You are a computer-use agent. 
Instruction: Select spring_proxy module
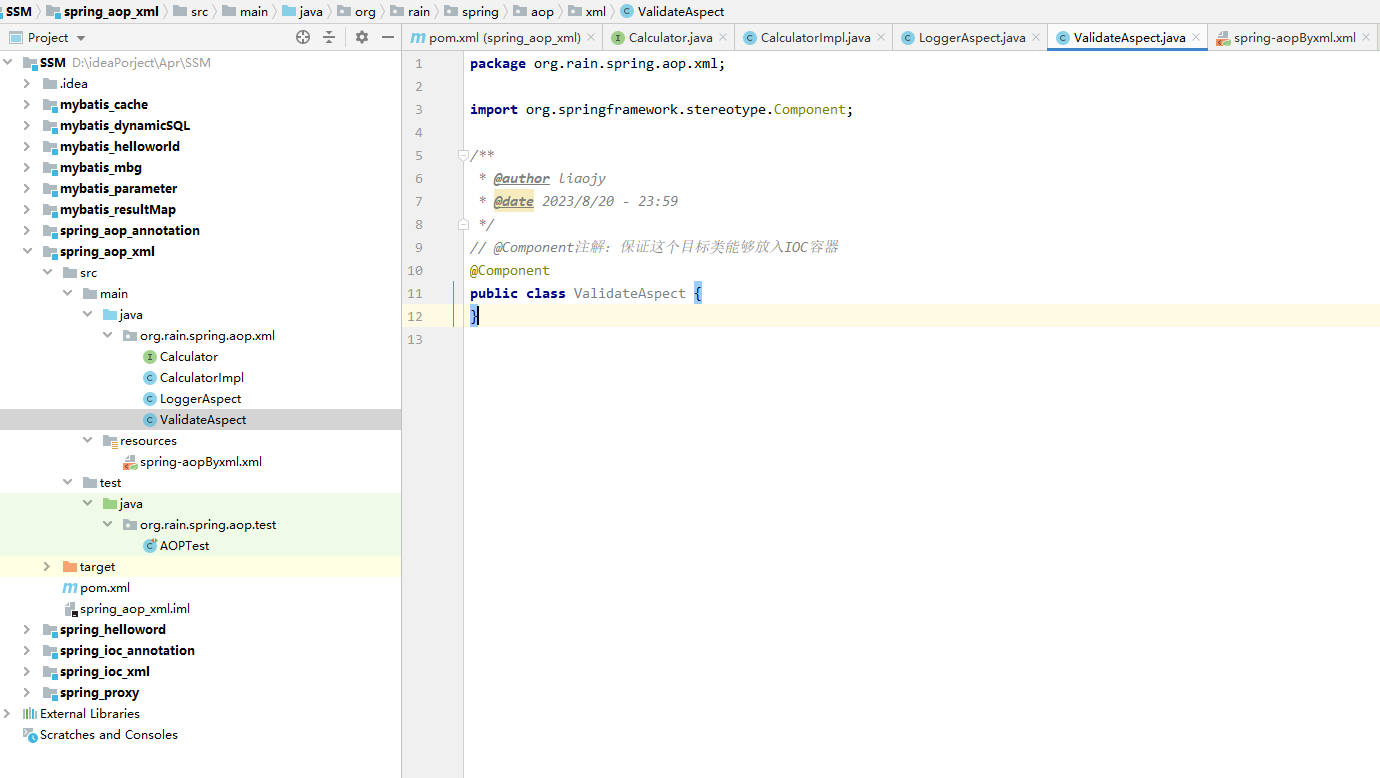[90, 693]
